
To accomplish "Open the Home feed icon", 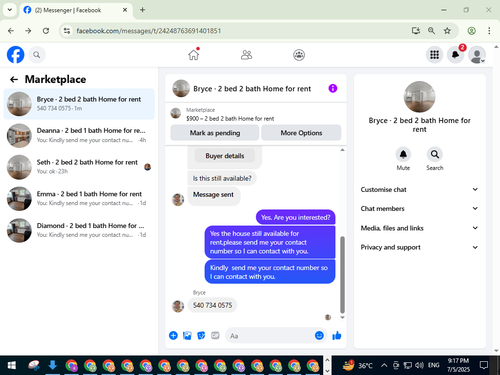I will (194, 54).
